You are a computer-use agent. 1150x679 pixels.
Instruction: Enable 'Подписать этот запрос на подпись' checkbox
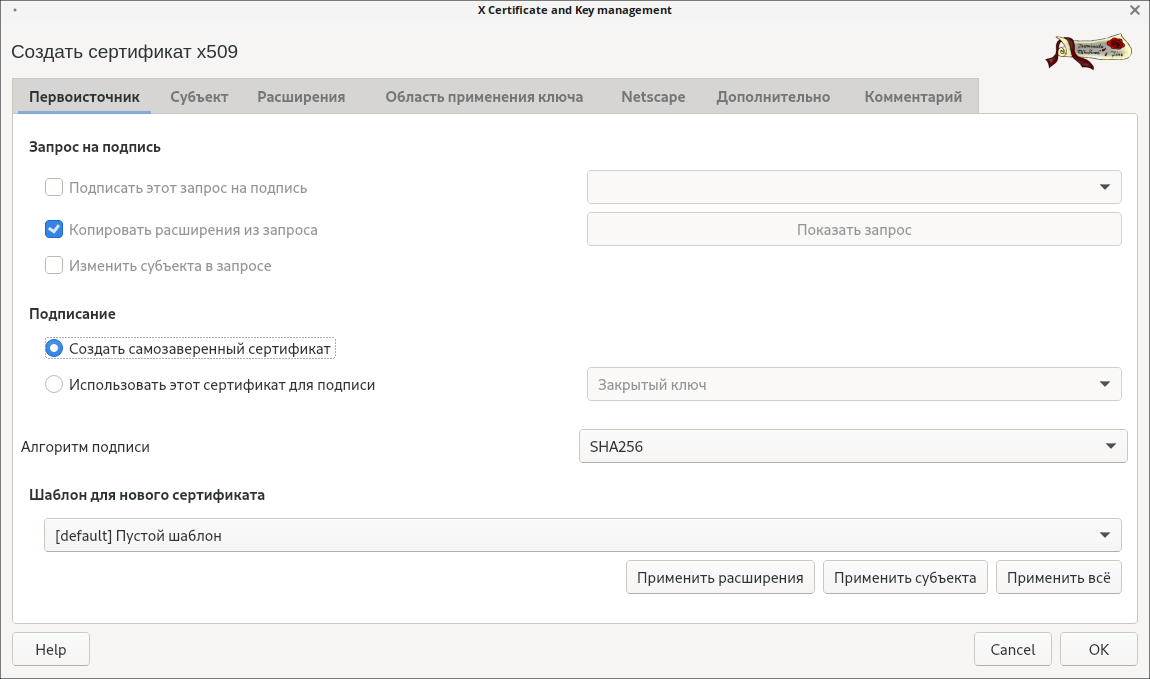pyautogui.click(x=55, y=187)
